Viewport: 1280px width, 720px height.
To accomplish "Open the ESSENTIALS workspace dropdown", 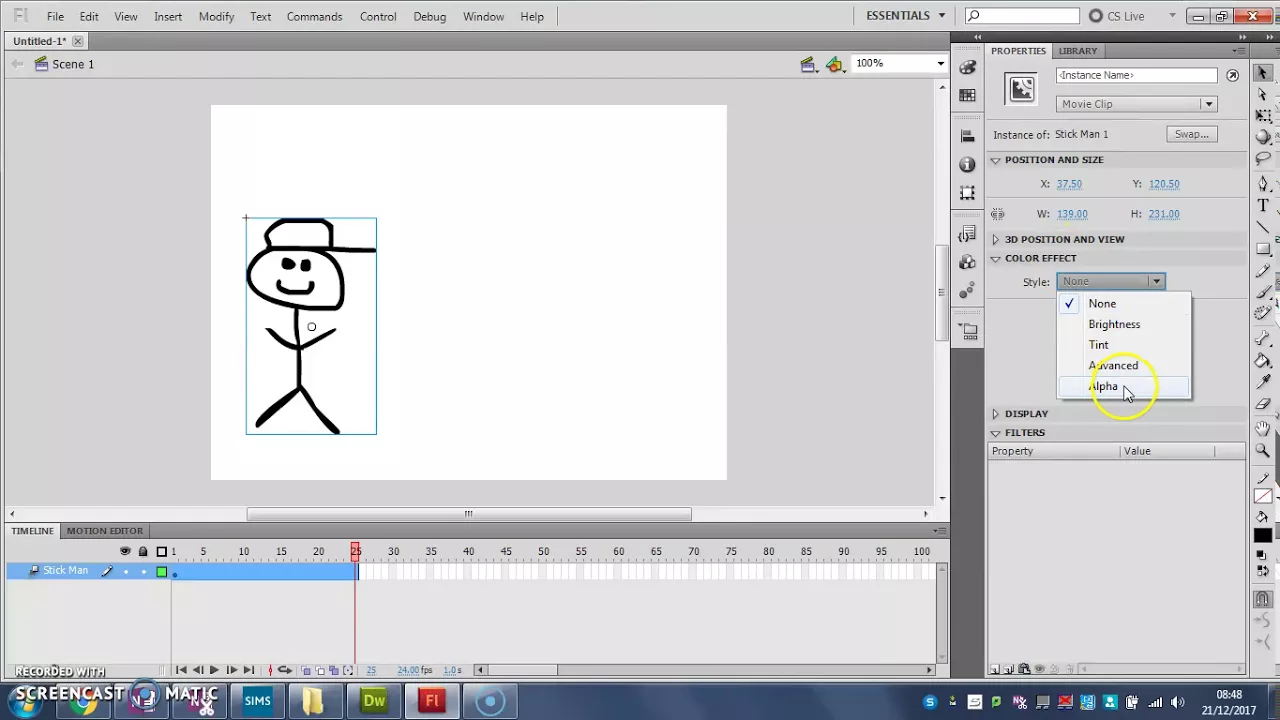I will tap(905, 16).
